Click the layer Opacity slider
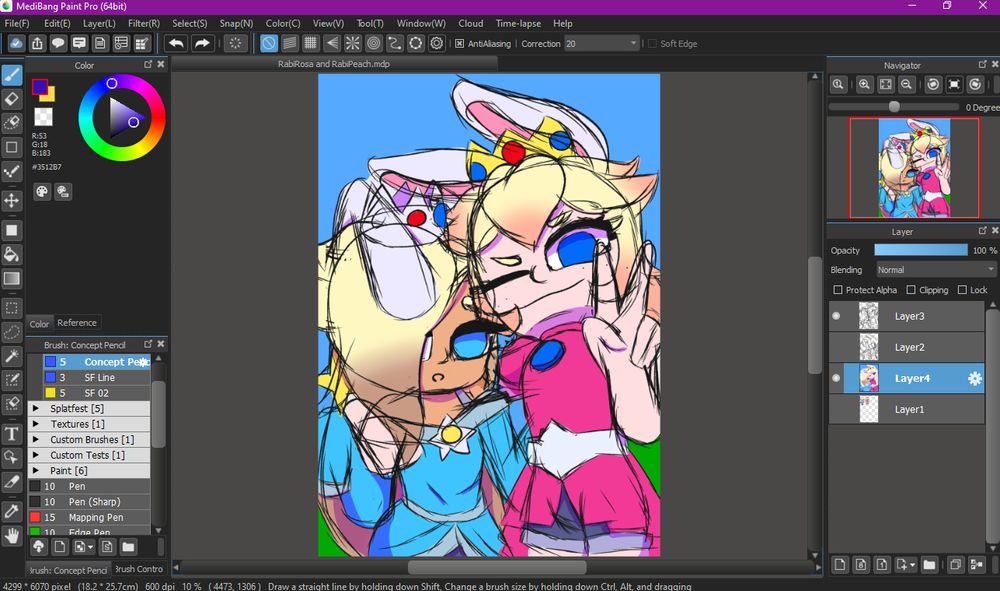 pyautogui.click(x=920, y=250)
